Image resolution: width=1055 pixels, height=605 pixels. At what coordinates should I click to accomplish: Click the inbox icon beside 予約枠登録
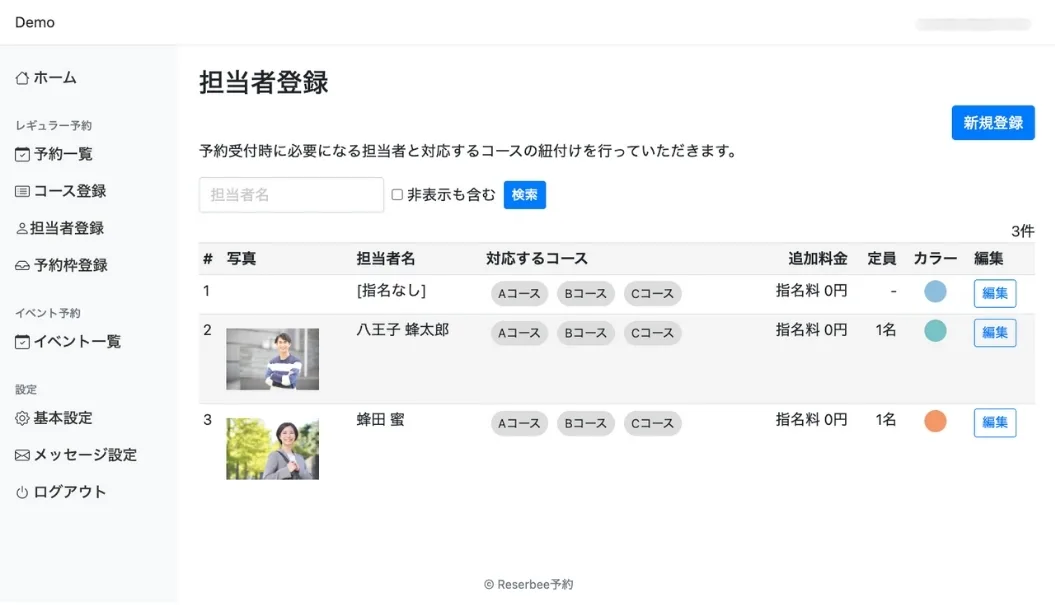pos(22,266)
